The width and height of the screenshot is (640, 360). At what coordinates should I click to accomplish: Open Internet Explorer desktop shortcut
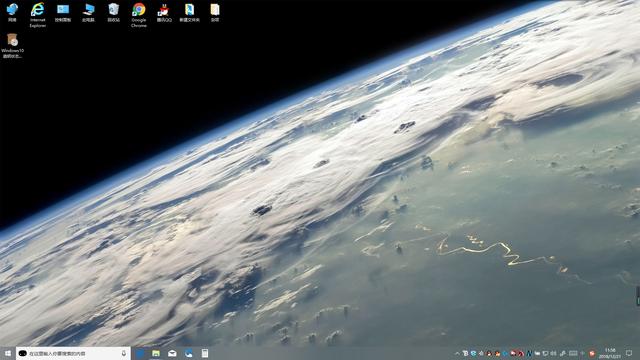click(x=38, y=15)
